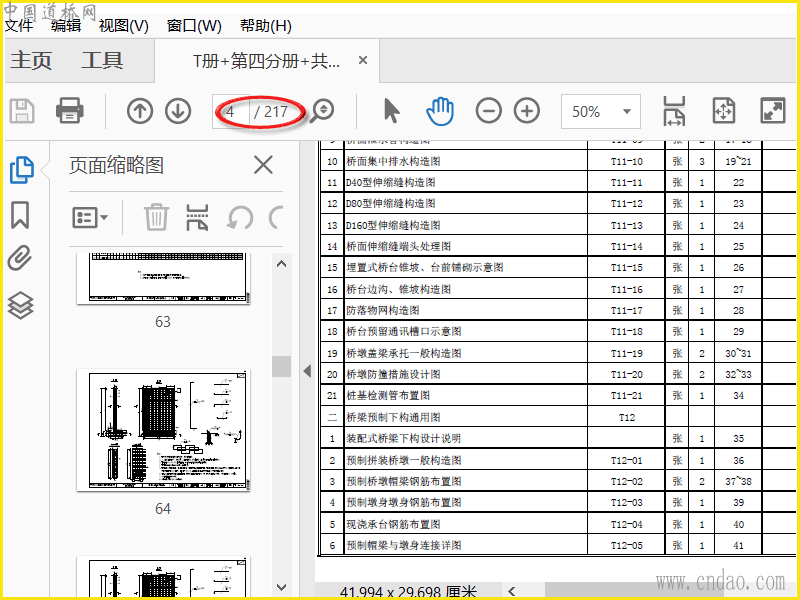Image resolution: width=800 pixels, height=600 pixels.
Task: Fit page width with scrolling icon
Action: pyautogui.click(x=674, y=111)
